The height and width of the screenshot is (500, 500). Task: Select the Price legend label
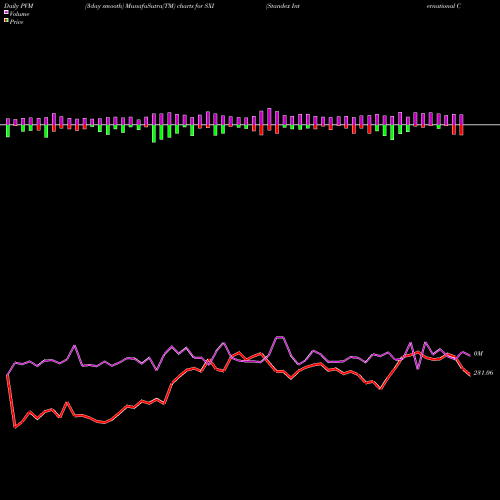tap(16, 22)
